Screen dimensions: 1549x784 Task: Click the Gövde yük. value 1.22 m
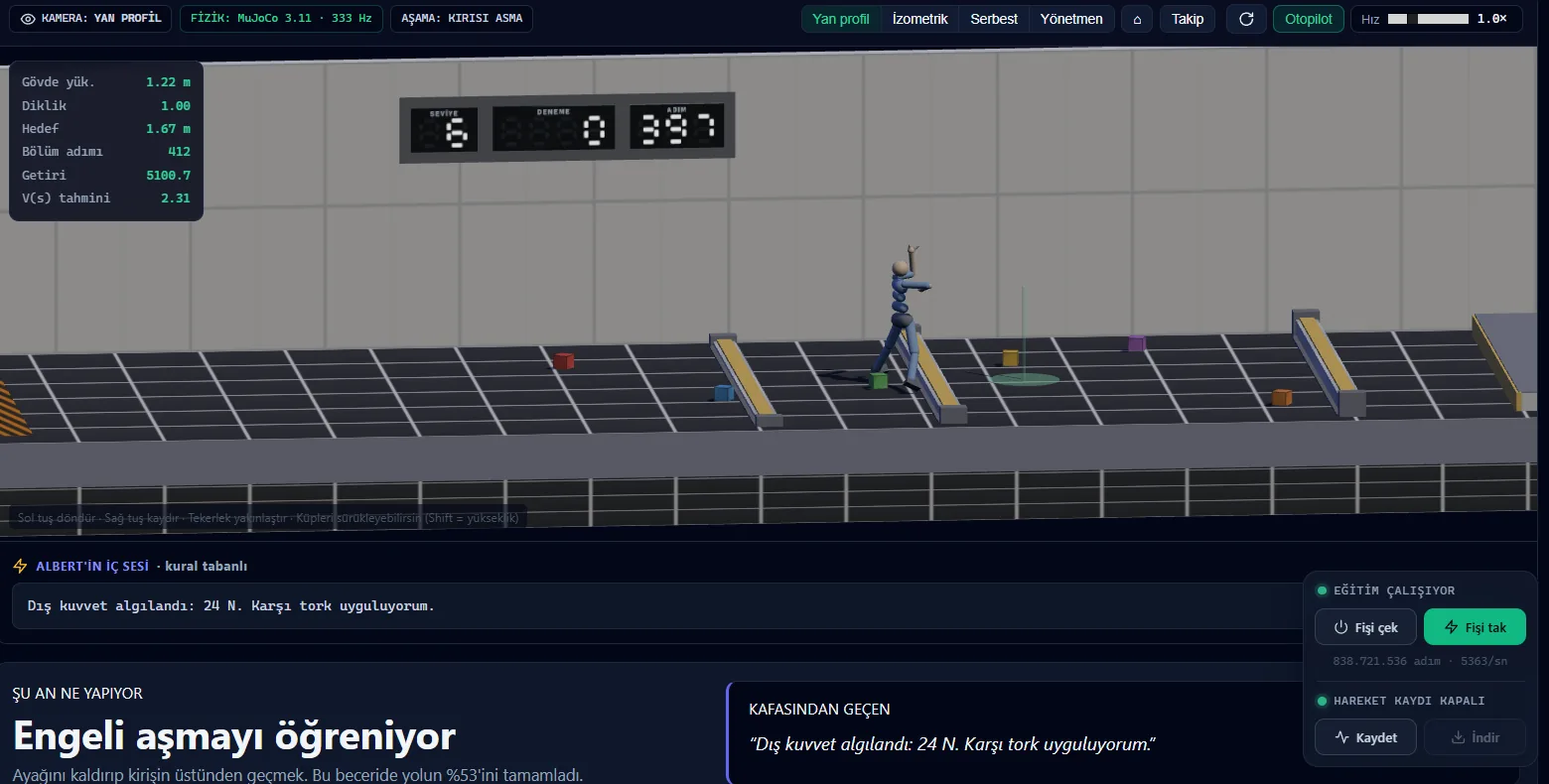pos(168,82)
